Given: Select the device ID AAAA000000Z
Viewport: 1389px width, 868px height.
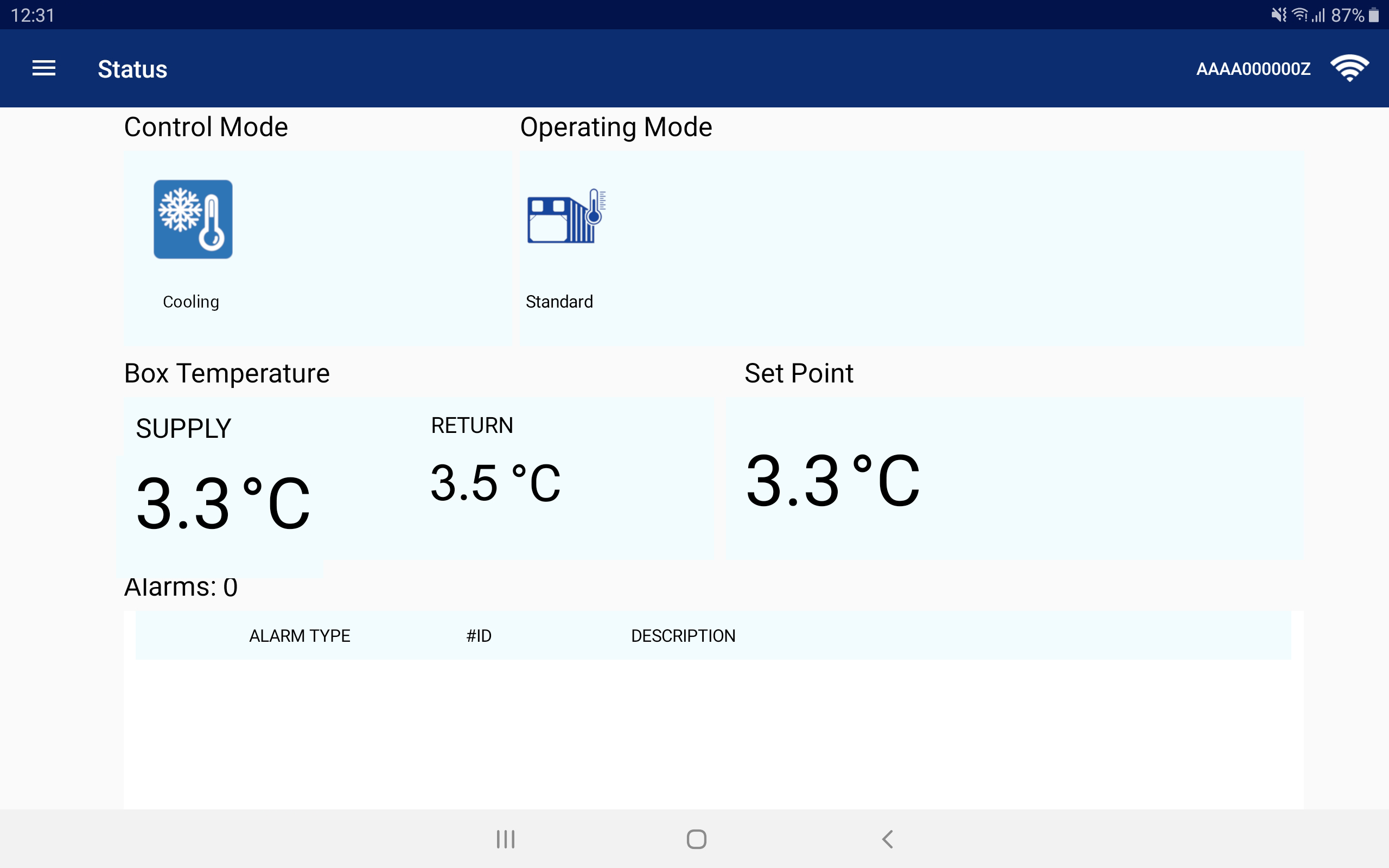Looking at the screenshot, I should (x=1253, y=69).
